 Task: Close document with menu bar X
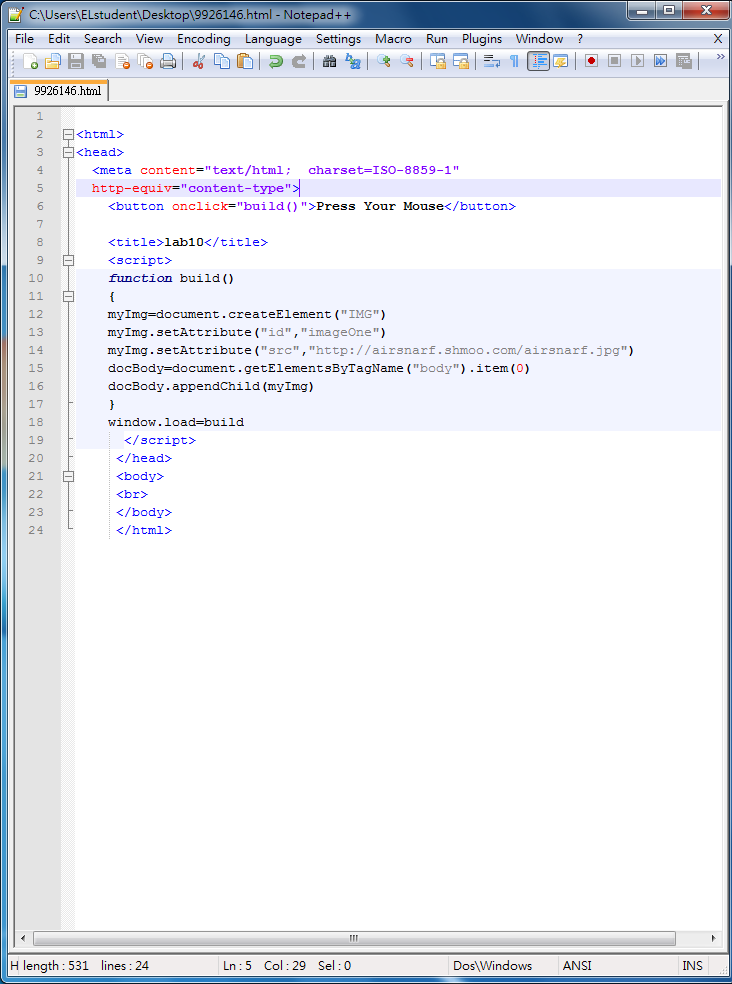[718, 39]
